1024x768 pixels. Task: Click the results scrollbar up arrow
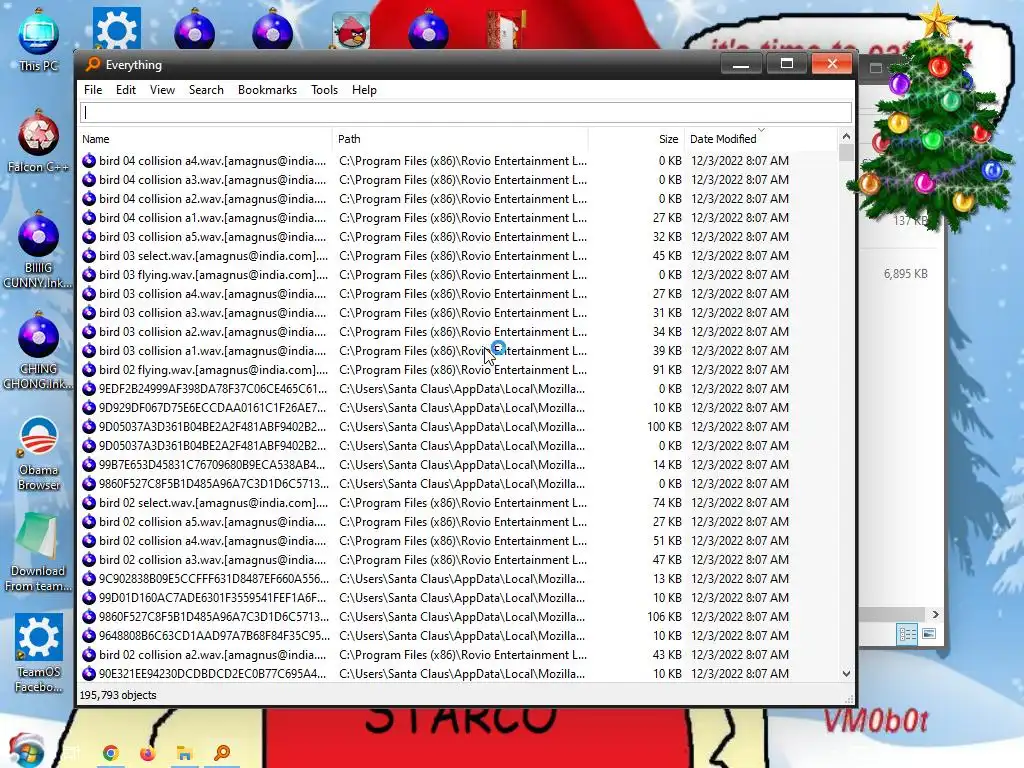(x=846, y=136)
